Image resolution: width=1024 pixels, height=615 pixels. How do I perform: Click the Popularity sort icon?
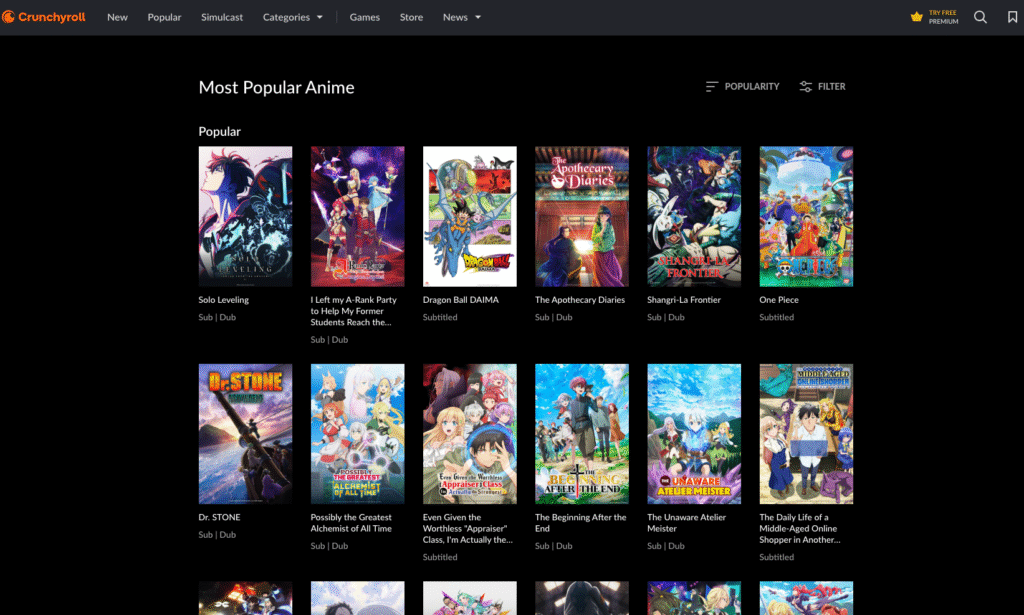[712, 86]
